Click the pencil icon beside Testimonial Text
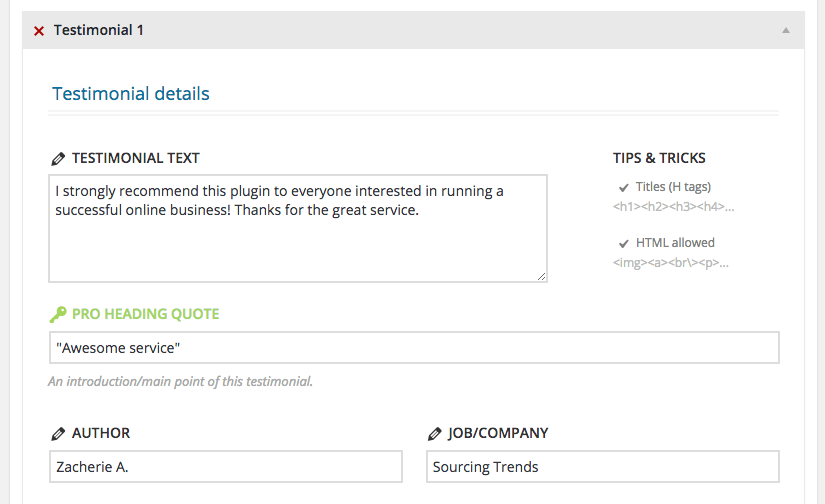The width and height of the screenshot is (825, 504). point(58,159)
